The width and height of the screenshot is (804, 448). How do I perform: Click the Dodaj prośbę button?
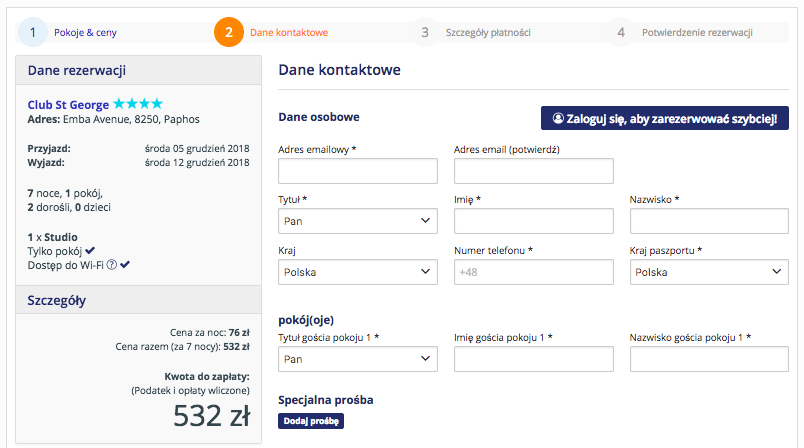point(311,421)
